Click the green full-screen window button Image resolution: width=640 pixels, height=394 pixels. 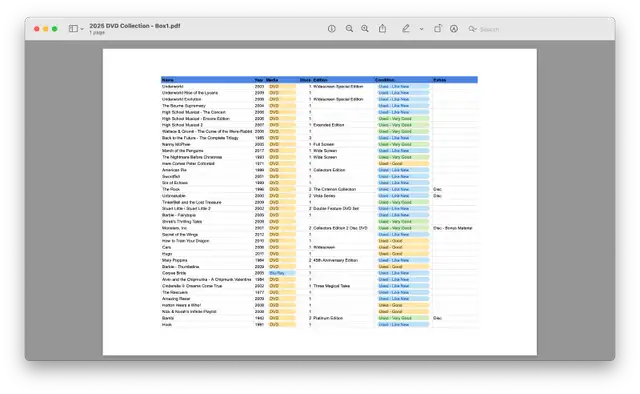(55, 29)
